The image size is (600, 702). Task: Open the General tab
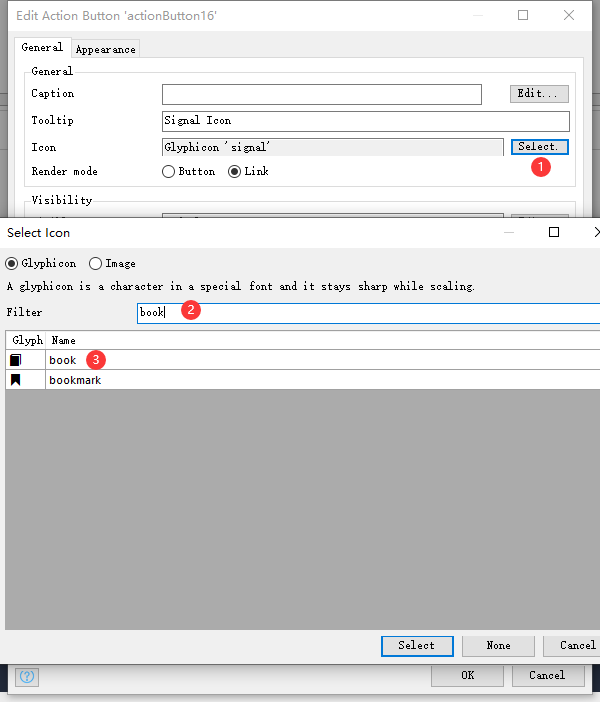[x=42, y=47]
